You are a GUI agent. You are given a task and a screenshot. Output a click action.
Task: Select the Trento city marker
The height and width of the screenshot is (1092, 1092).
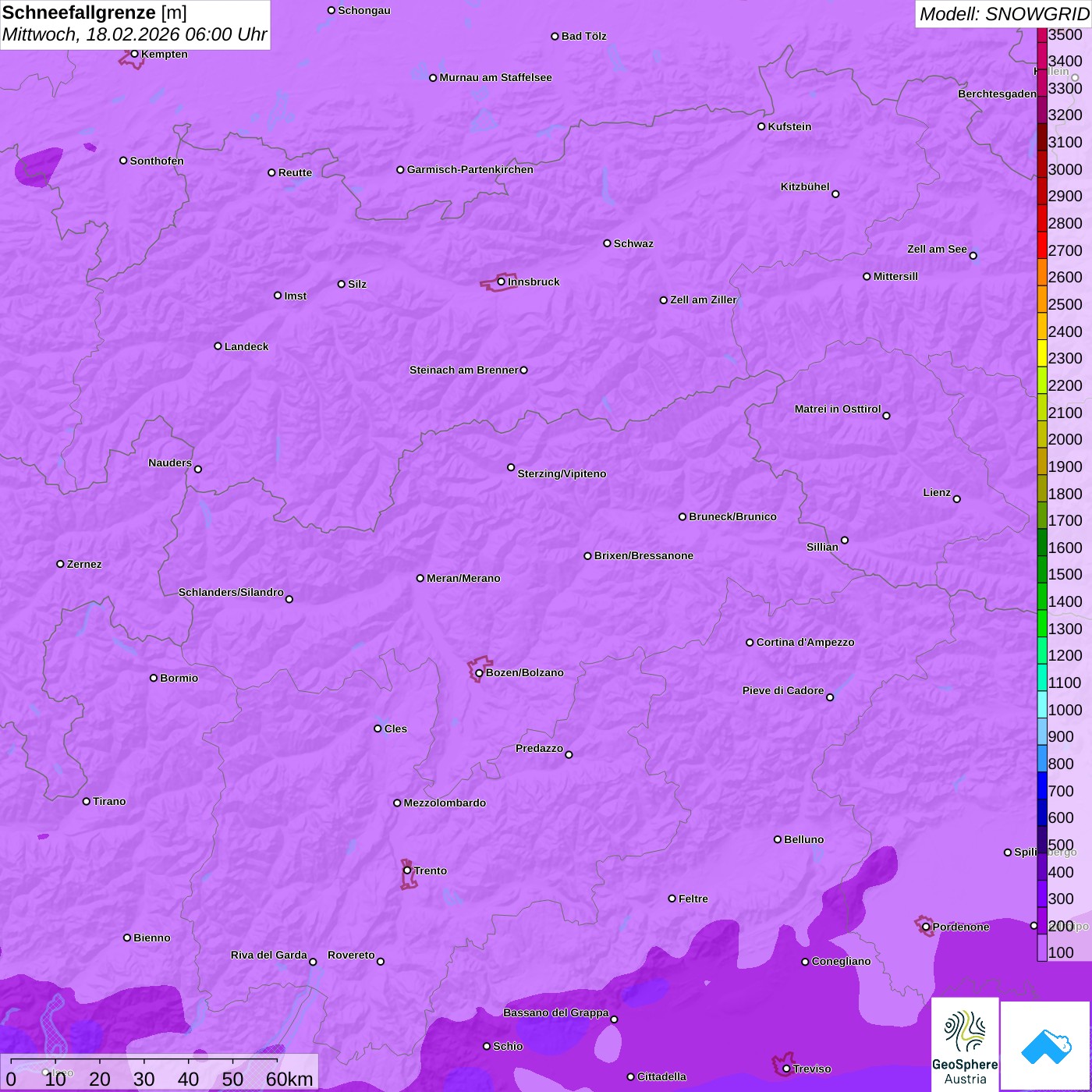tap(407, 870)
